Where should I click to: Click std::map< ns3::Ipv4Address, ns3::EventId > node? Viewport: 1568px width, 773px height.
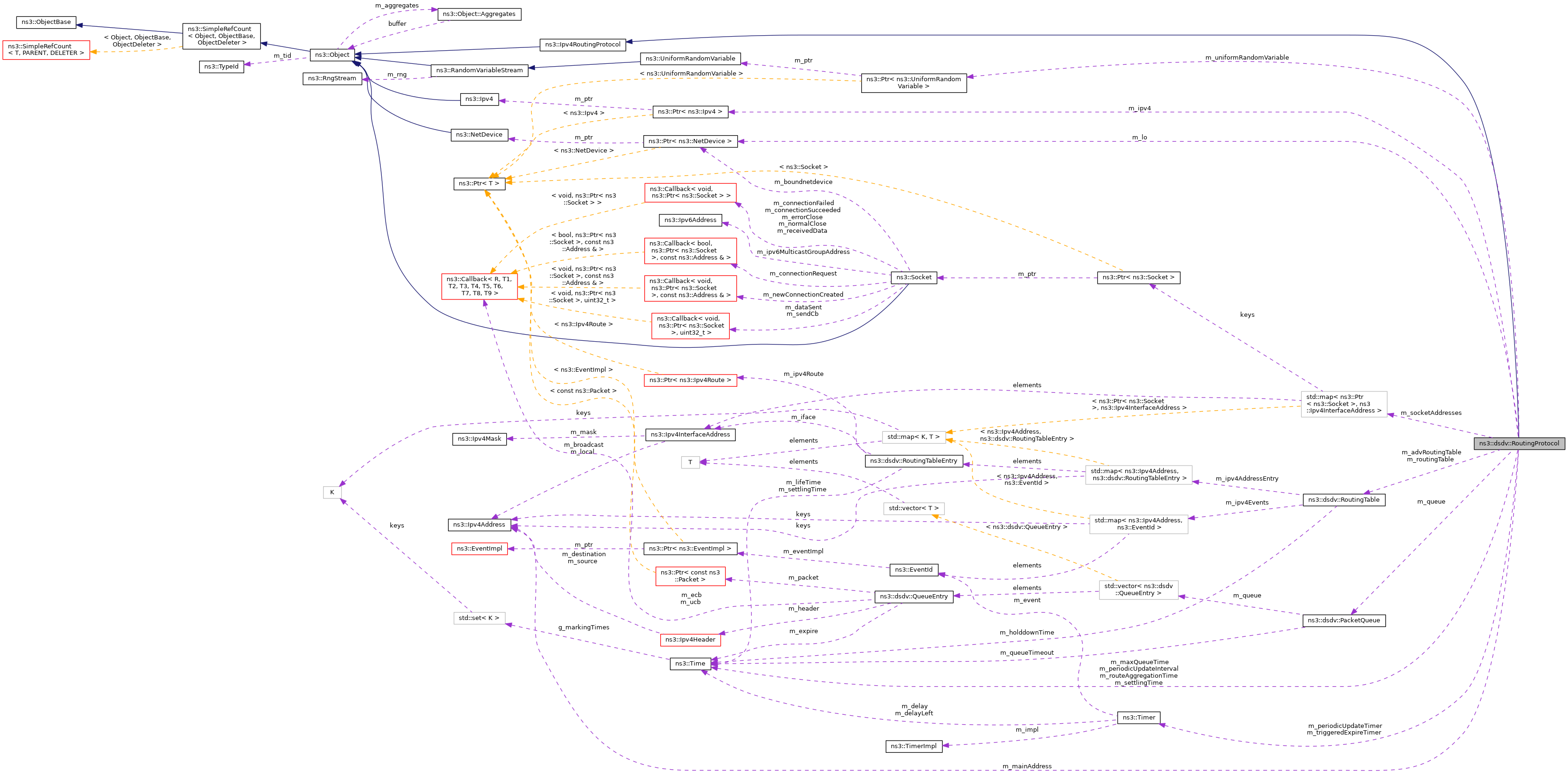coord(1138,524)
